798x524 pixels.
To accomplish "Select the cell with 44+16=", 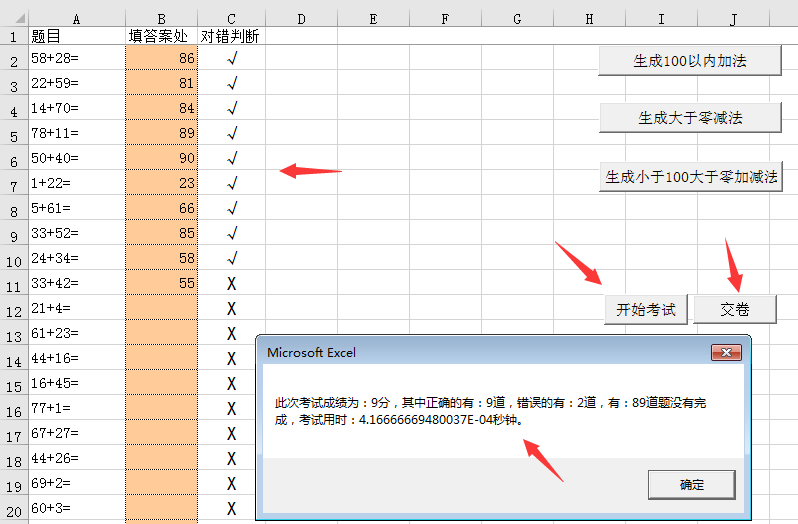I will pyautogui.click(x=77, y=358).
